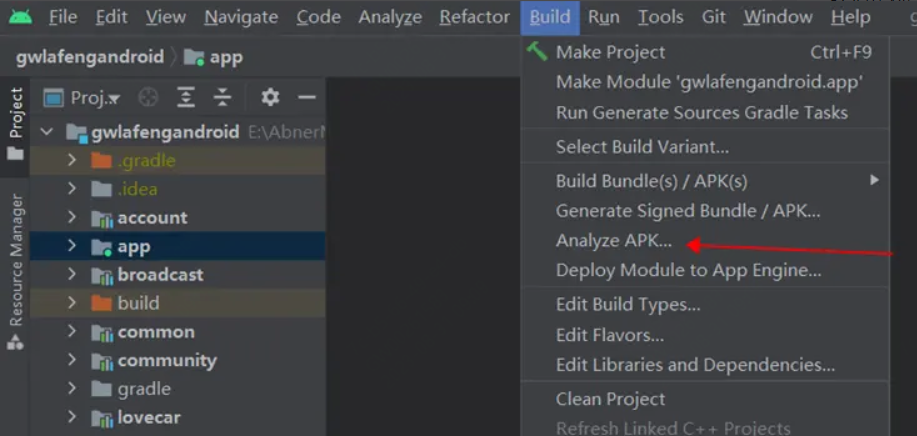Click the Android Studio logo icon
The height and width of the screenshot is (436, 917).
click(19, 17)
